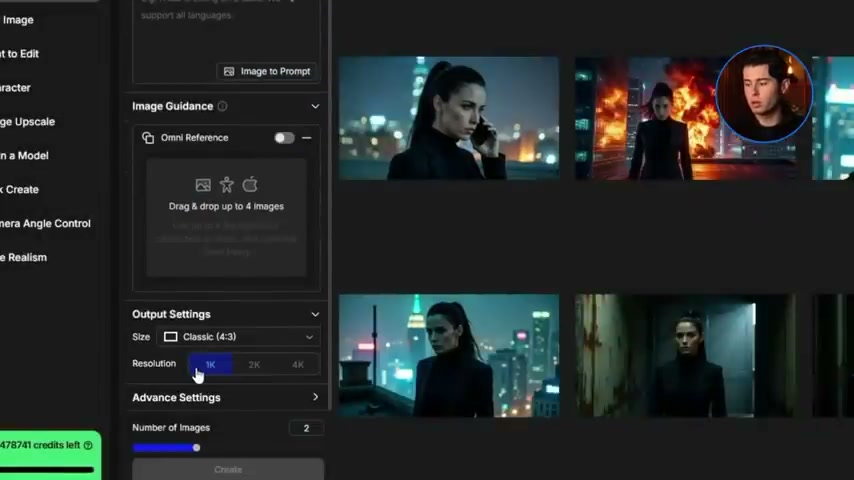Click the Image to Prompt button
Viewport: 854px width, 480px height.
click(267, 71)
